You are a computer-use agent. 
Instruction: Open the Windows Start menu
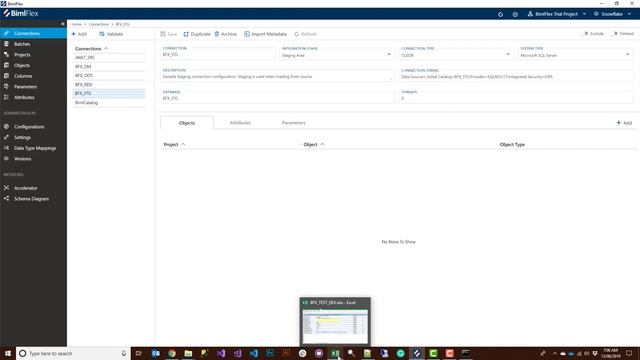[8, 353]
